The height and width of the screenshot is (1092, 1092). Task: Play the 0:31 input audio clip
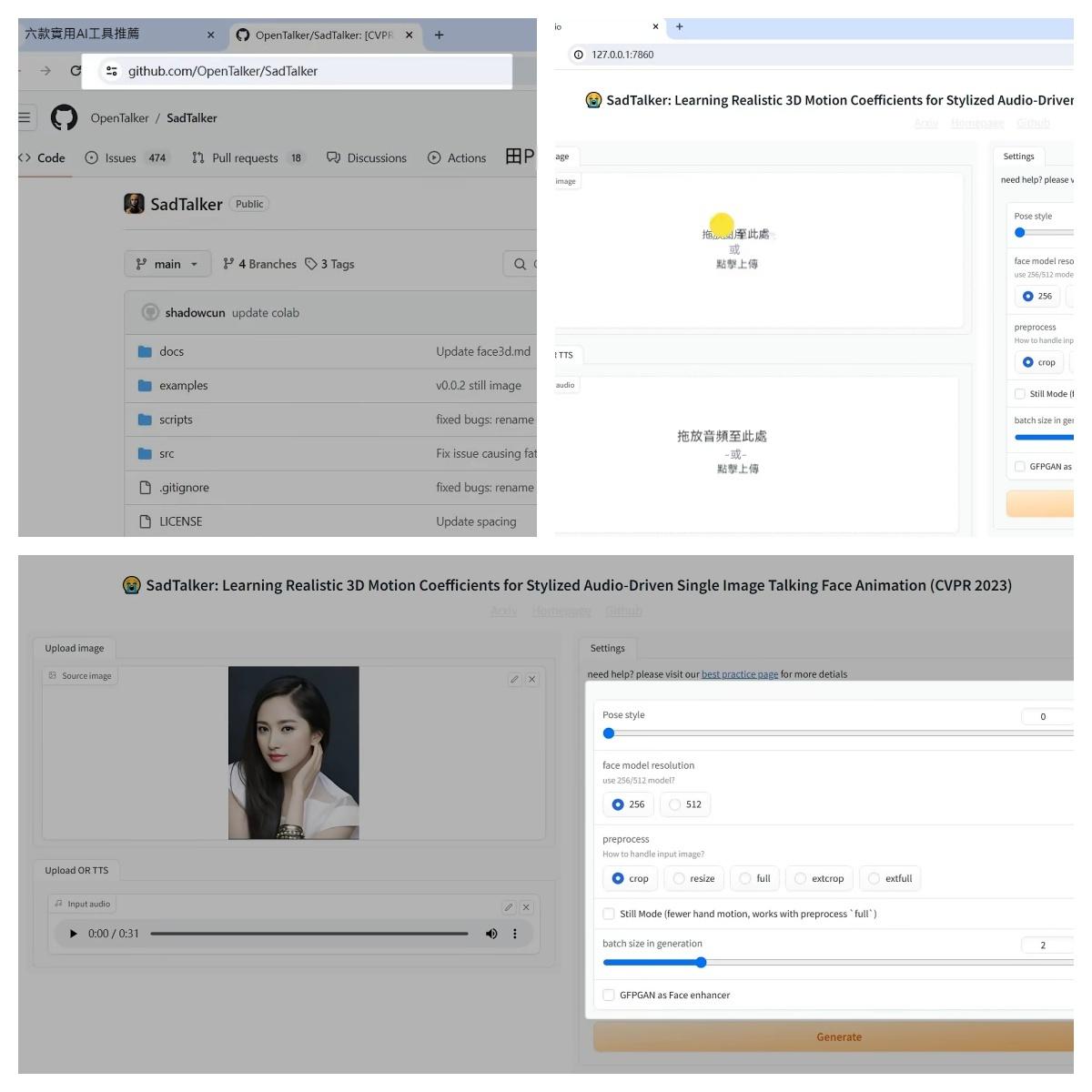tap(74, 934)
